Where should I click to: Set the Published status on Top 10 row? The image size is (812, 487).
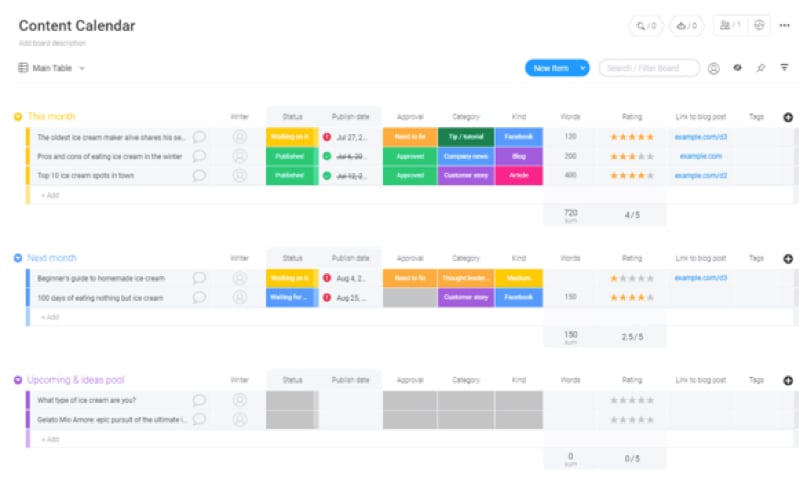pyautogui.click(x=291, y=176)
